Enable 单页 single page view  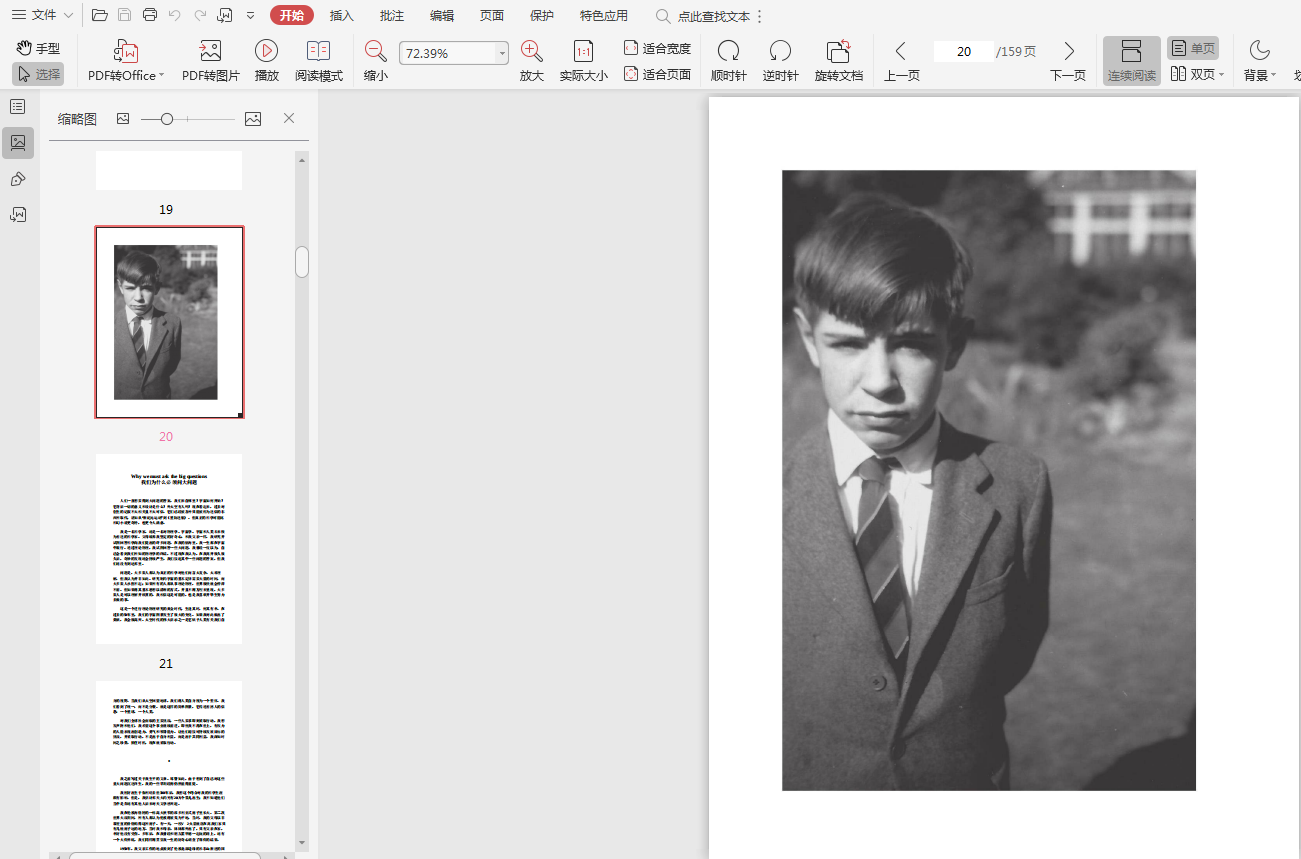click(1193, 48)
